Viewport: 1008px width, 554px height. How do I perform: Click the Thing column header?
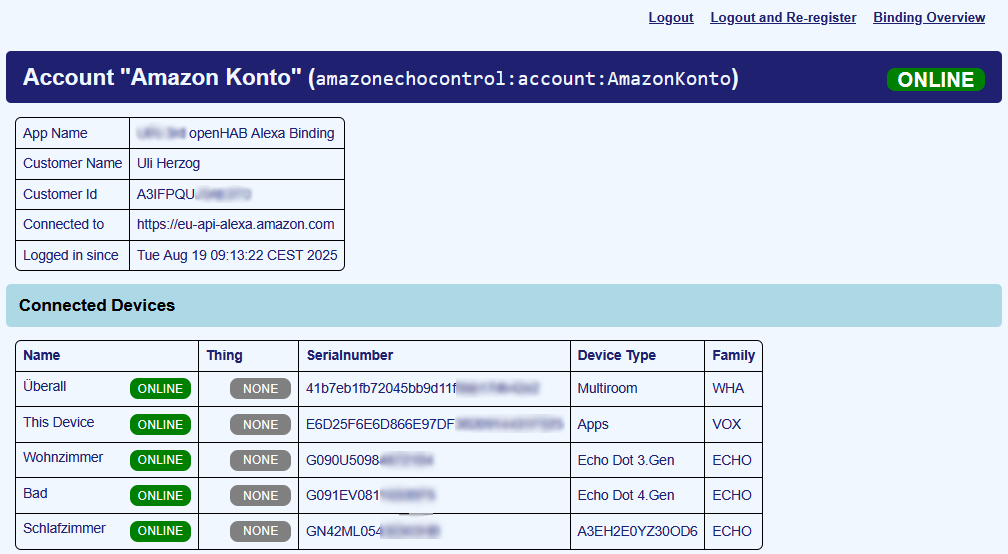224,355
